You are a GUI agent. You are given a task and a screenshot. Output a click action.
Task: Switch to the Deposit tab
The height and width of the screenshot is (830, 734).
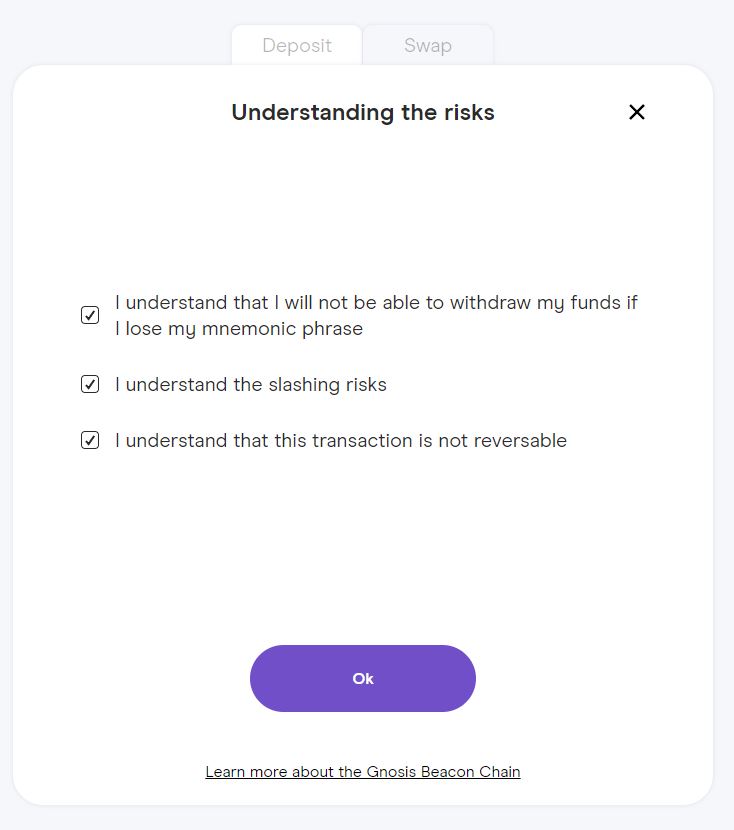click(296, 46)
